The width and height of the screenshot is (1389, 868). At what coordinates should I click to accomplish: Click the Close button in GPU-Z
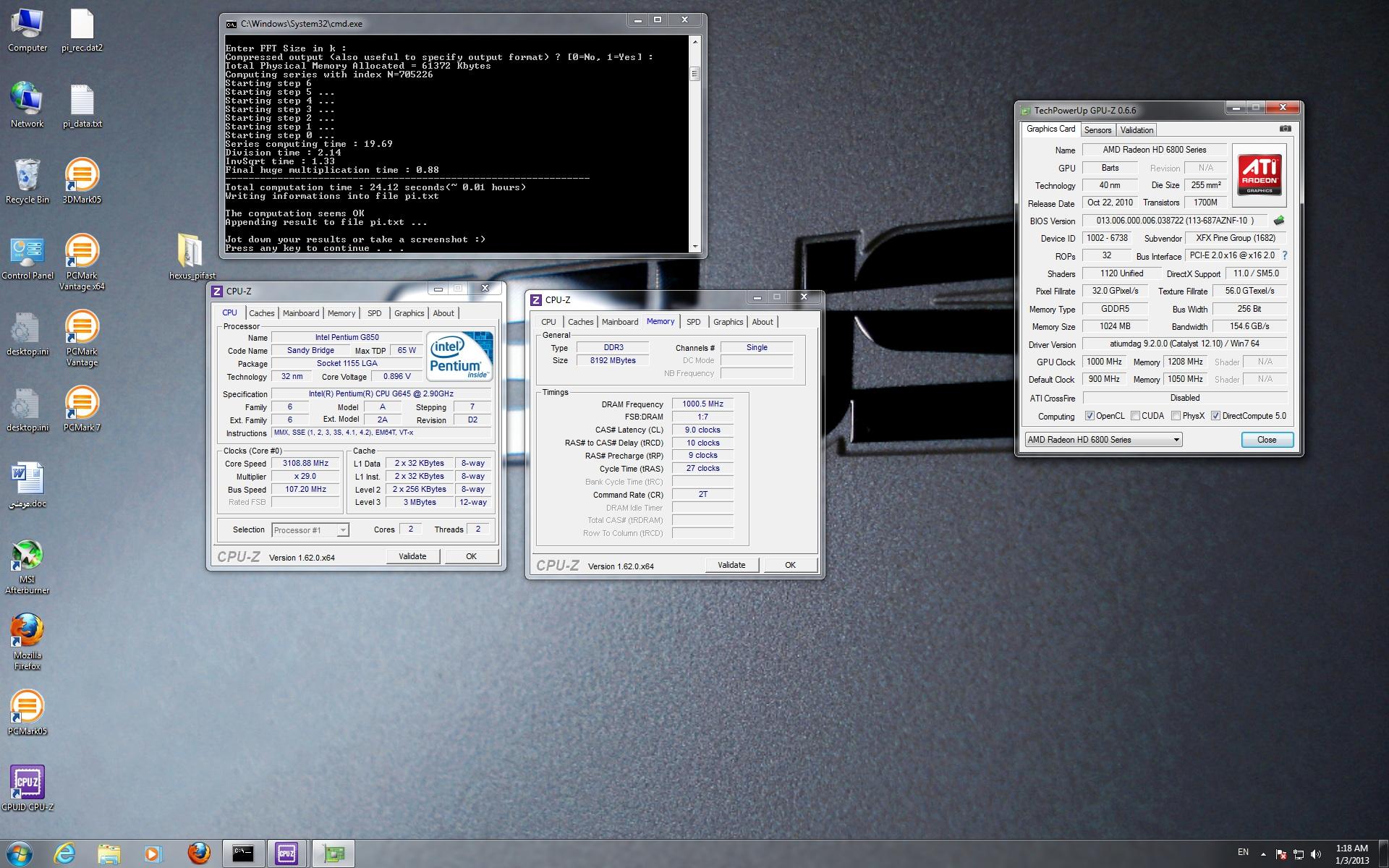(x=1267, y=440)
